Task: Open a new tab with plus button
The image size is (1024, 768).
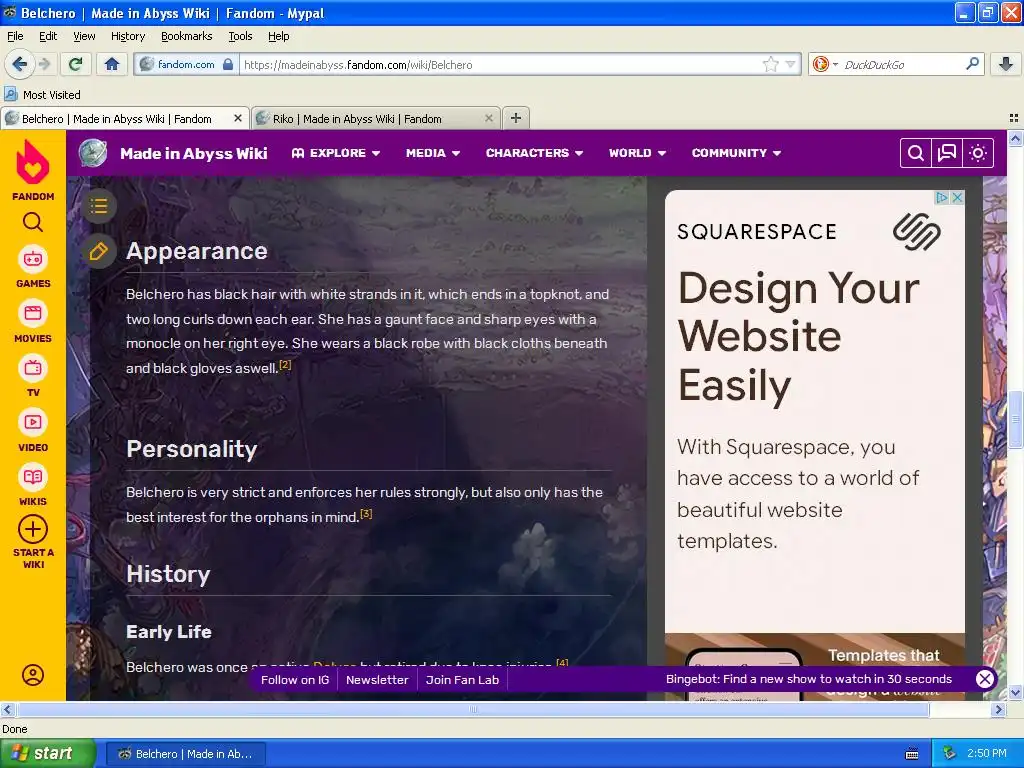Action: pyautogui.click(x=516, y=118)
